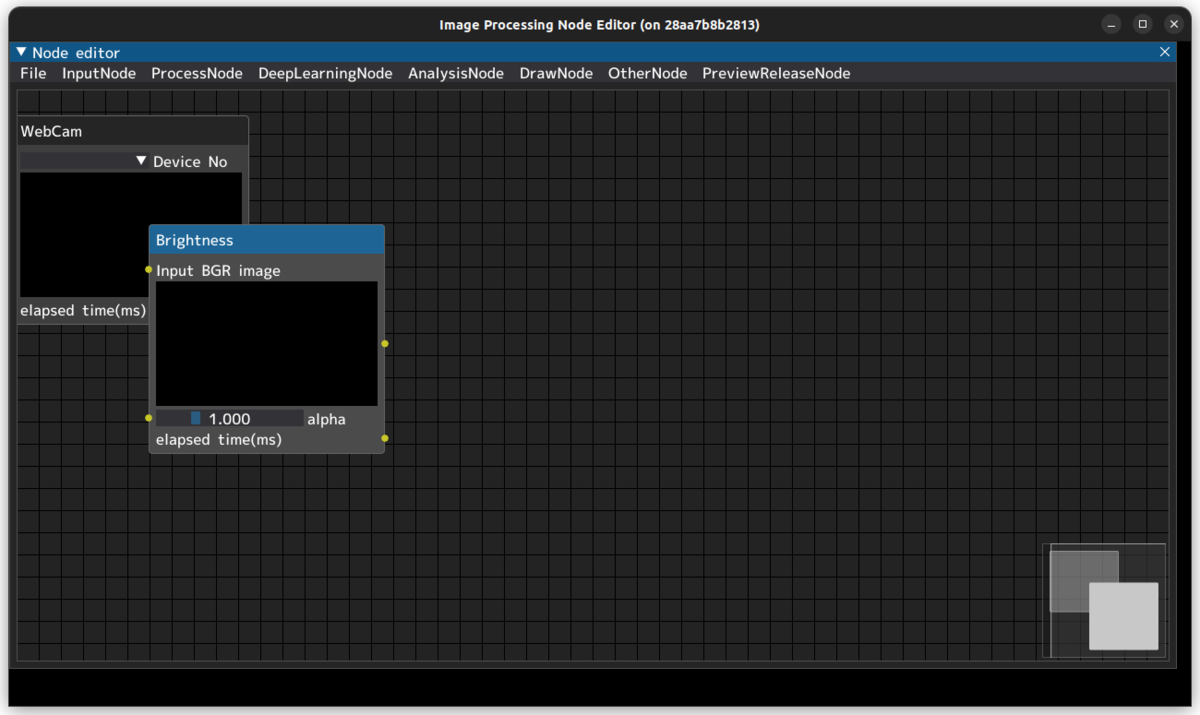Close the Node editor panel
This screenshot has width=1200, height=715.
click(x=1164, y=51)
